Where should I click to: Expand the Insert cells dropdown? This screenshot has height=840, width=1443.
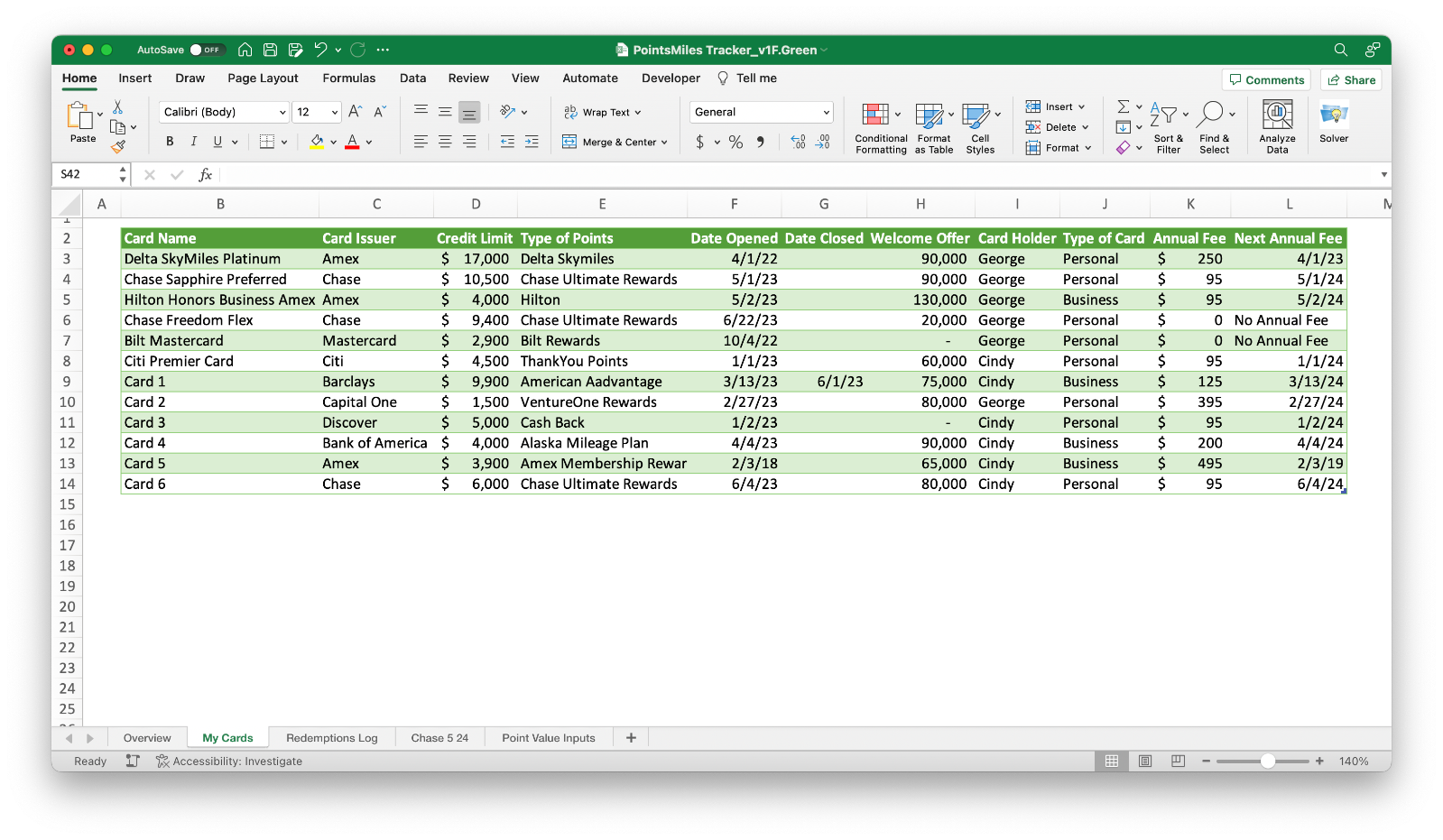click(1082, 106)
